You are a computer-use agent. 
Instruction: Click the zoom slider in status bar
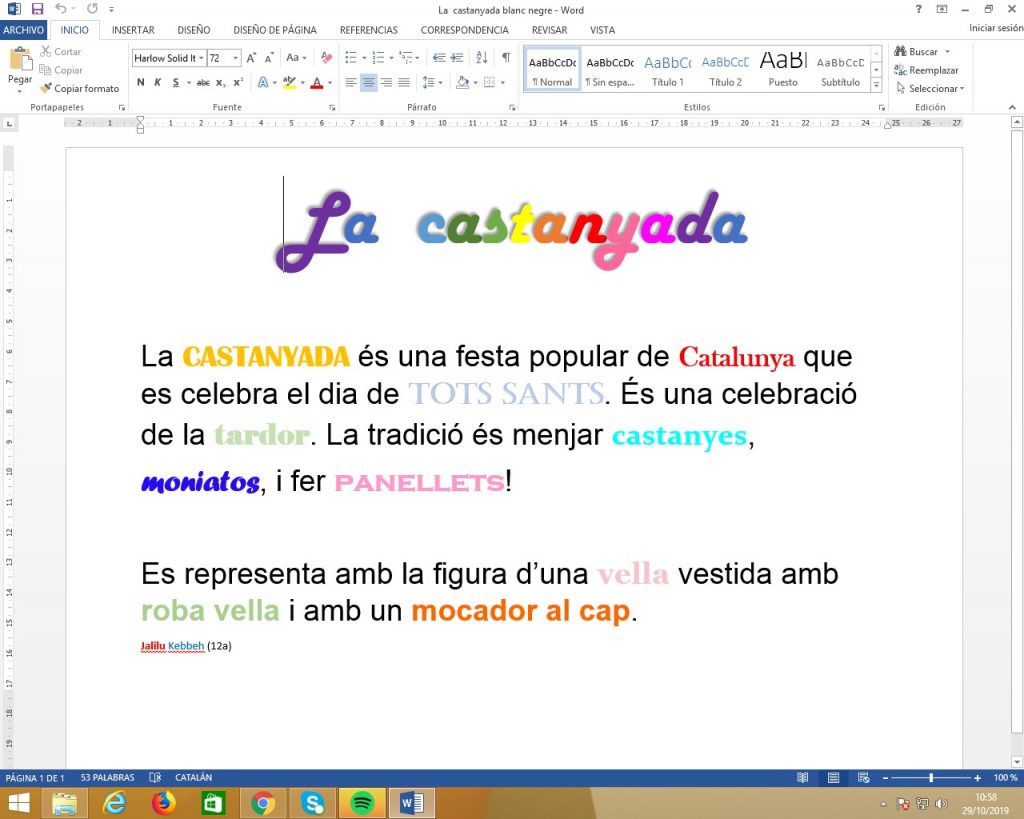[x=931, y=778]
